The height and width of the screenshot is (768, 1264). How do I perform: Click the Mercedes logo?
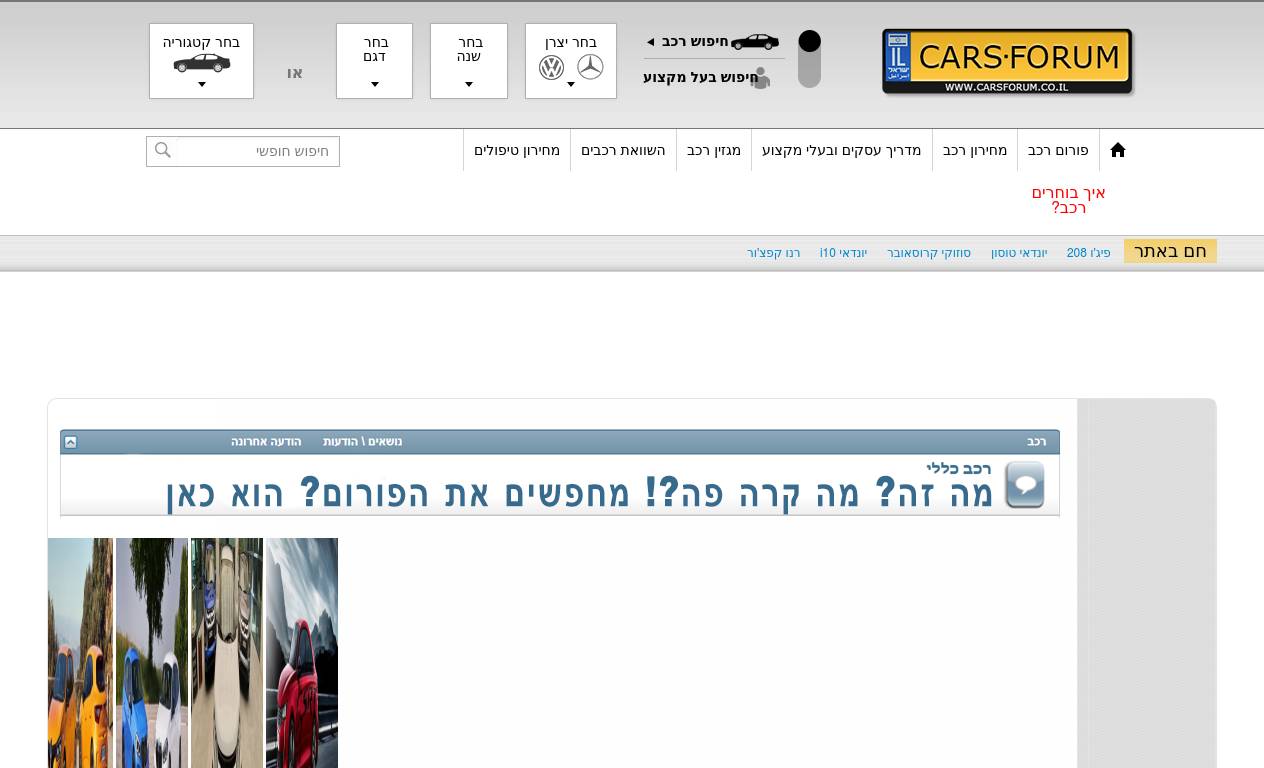tap(590, 67)
